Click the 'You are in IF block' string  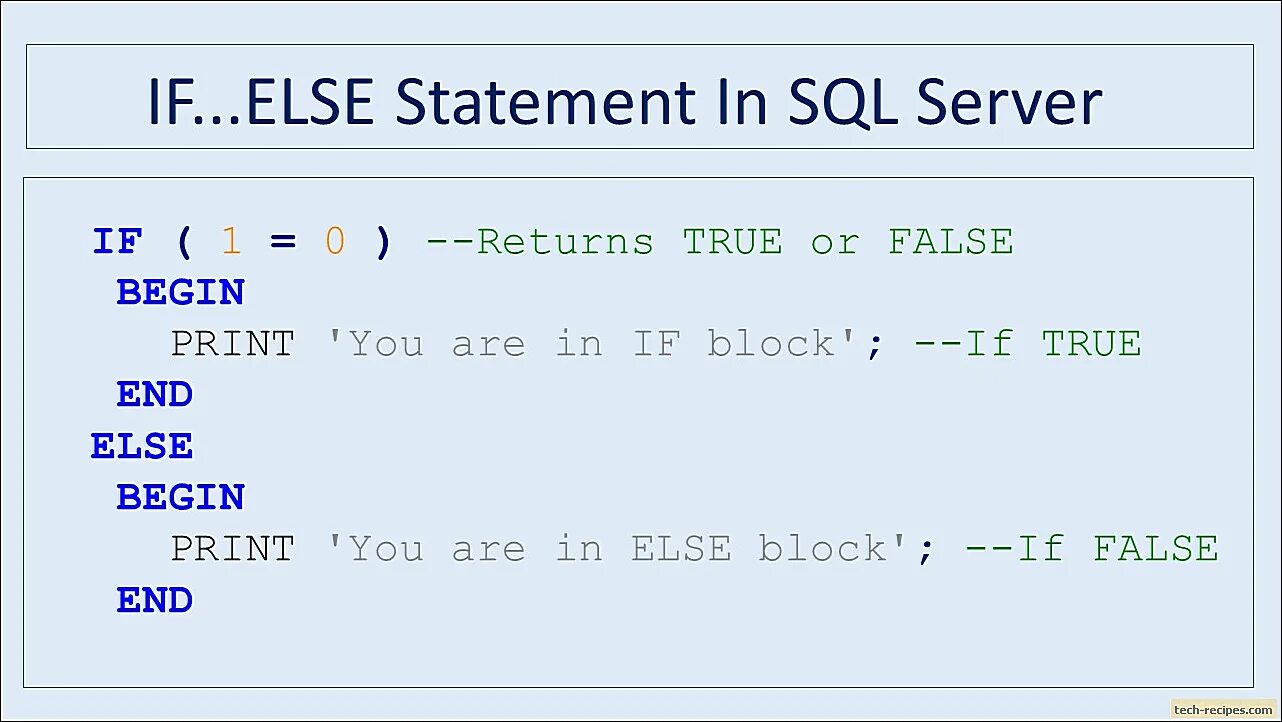592,344
